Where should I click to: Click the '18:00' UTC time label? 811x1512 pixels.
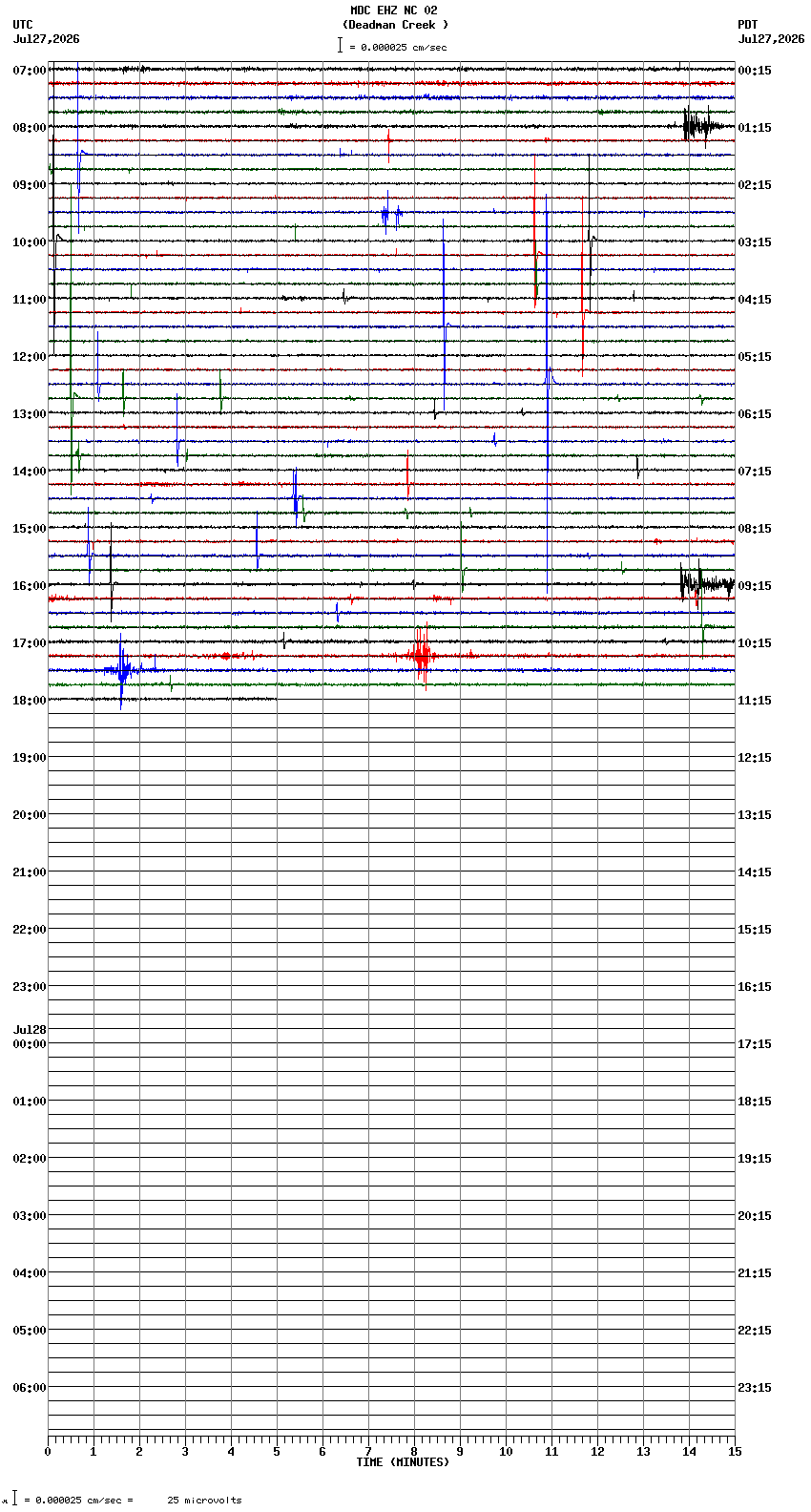30,701
